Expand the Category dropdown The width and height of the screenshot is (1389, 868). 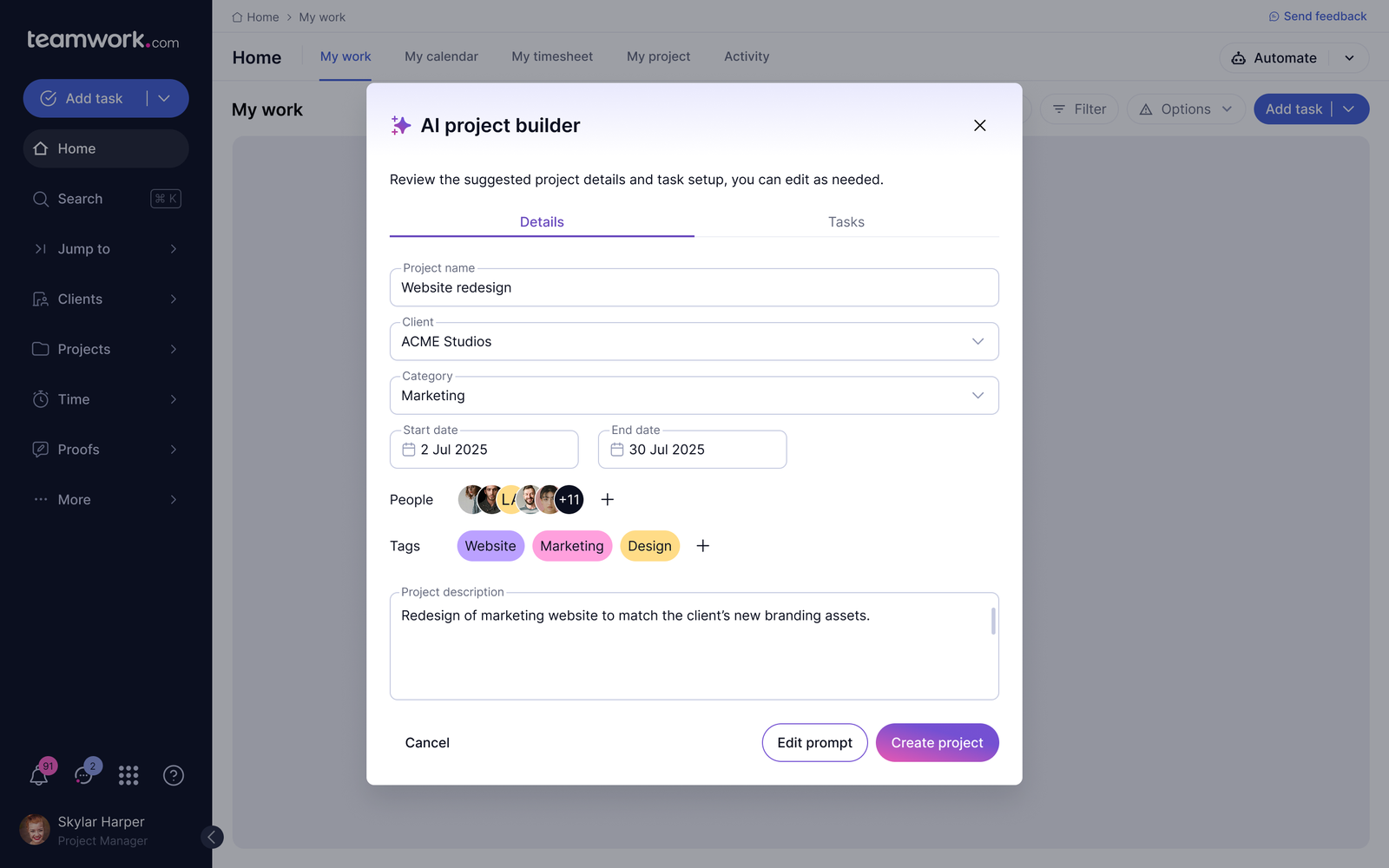tap(978, 395)
